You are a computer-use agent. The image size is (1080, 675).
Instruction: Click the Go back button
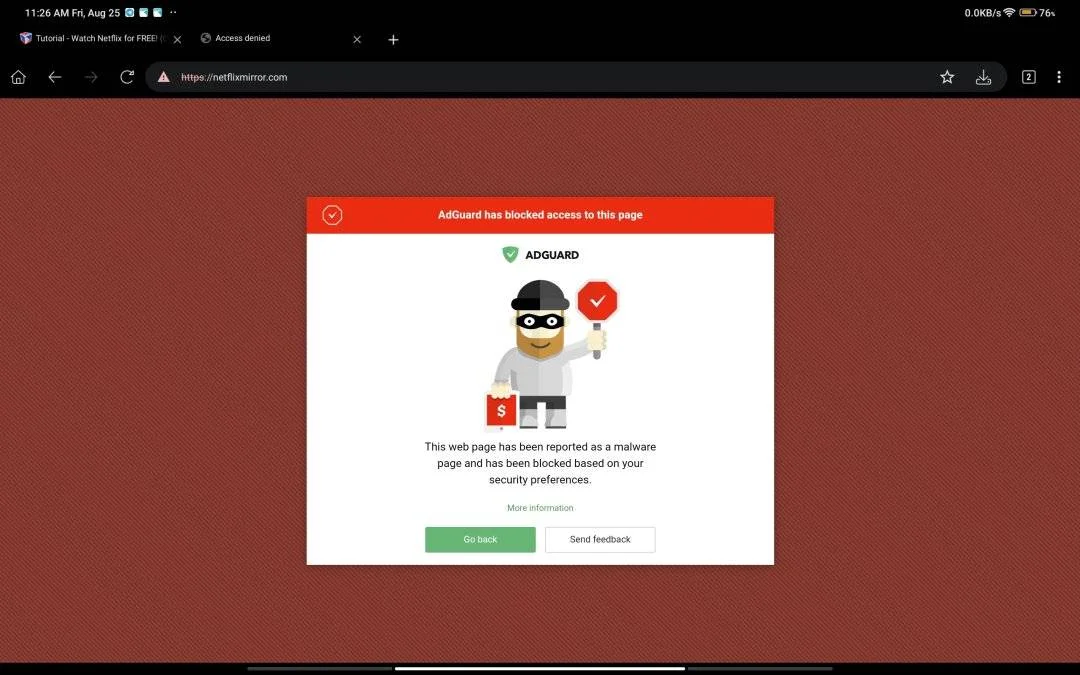[x=480, y=539]
